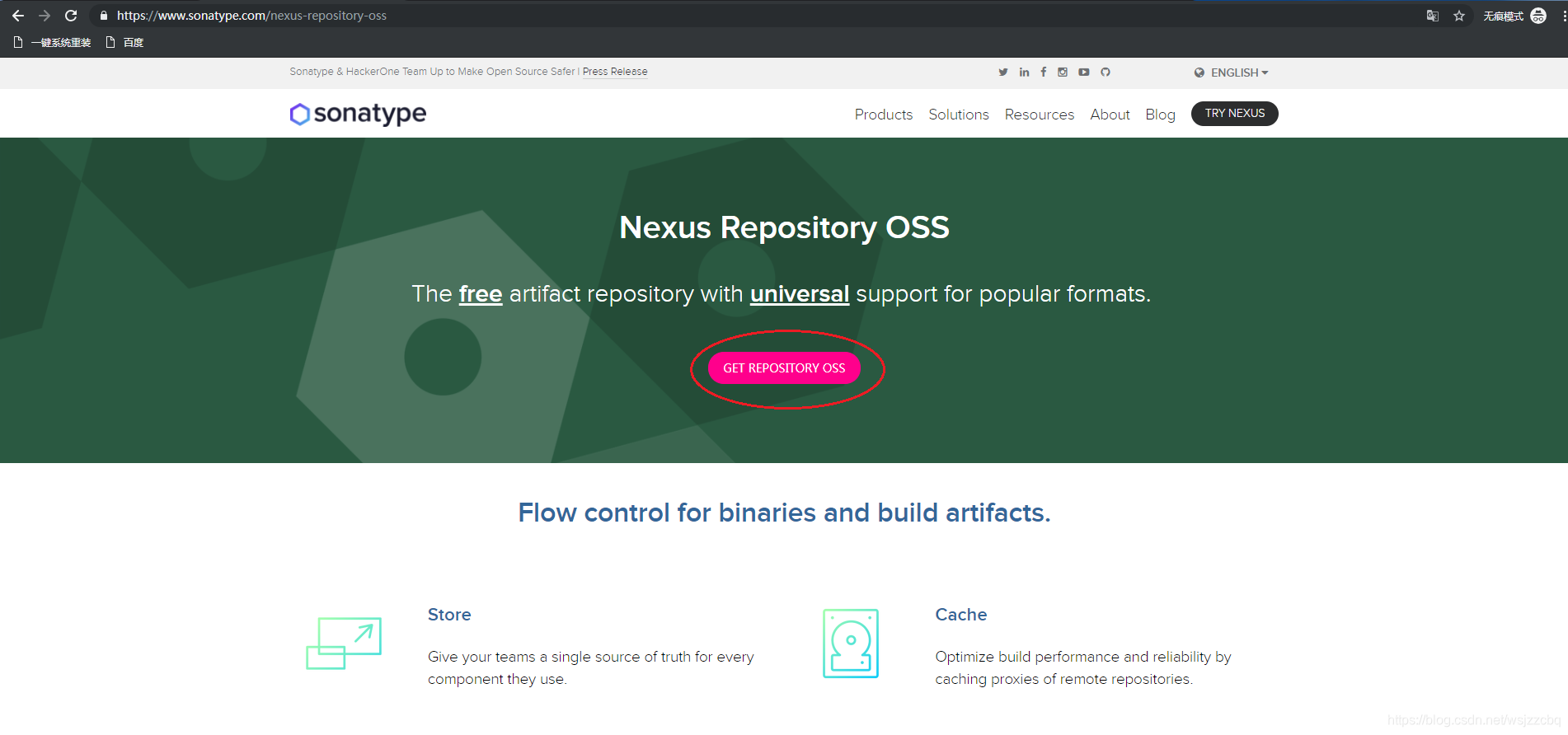Open the Facebook social icon
The width and height of the screenshot is (1568, 735).
pos(1044,72)
